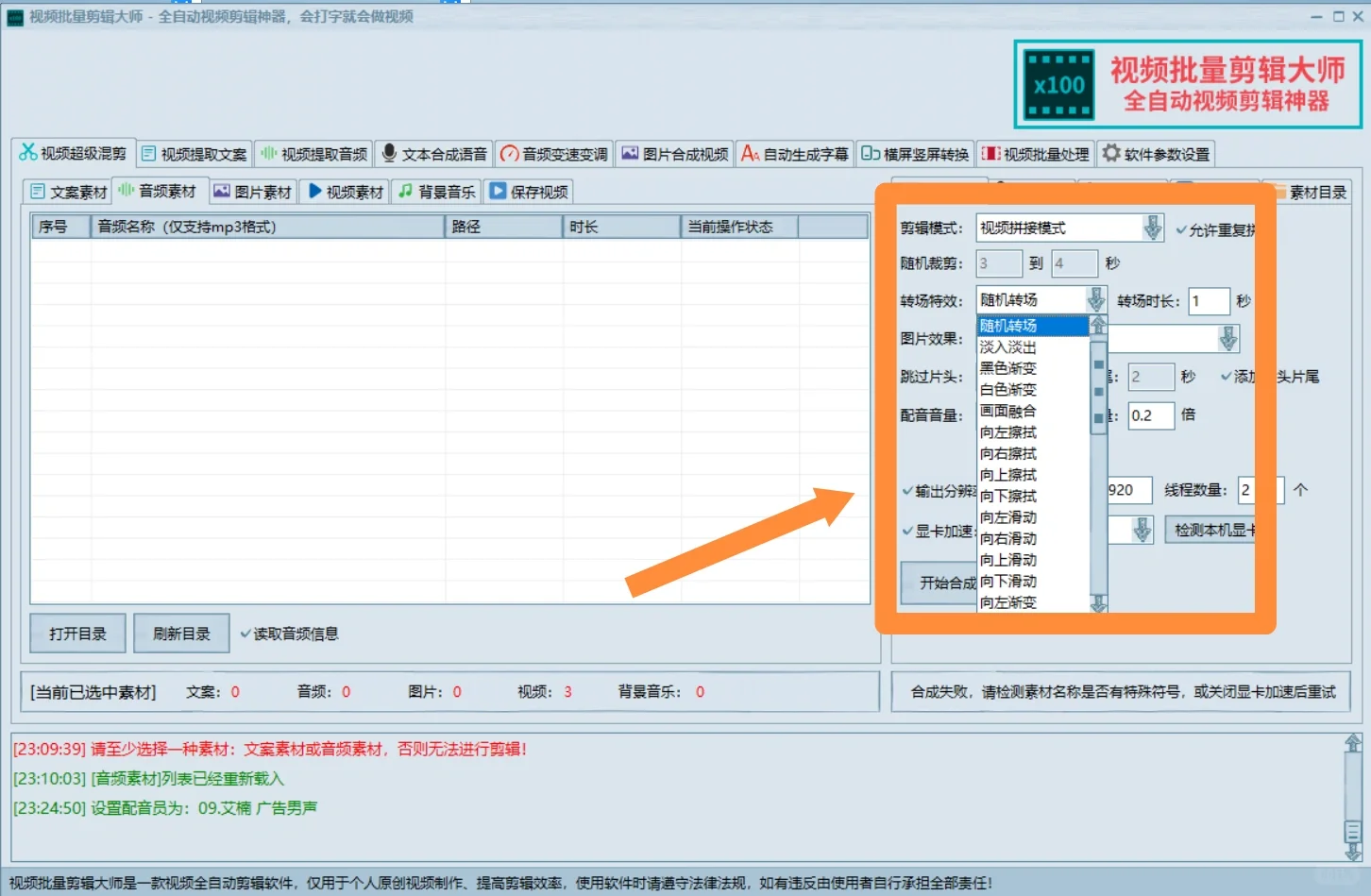Toggle the 读取音频信息 checkbox
The width and height of the screenshot is (1371, 896).
pos(245,634)
